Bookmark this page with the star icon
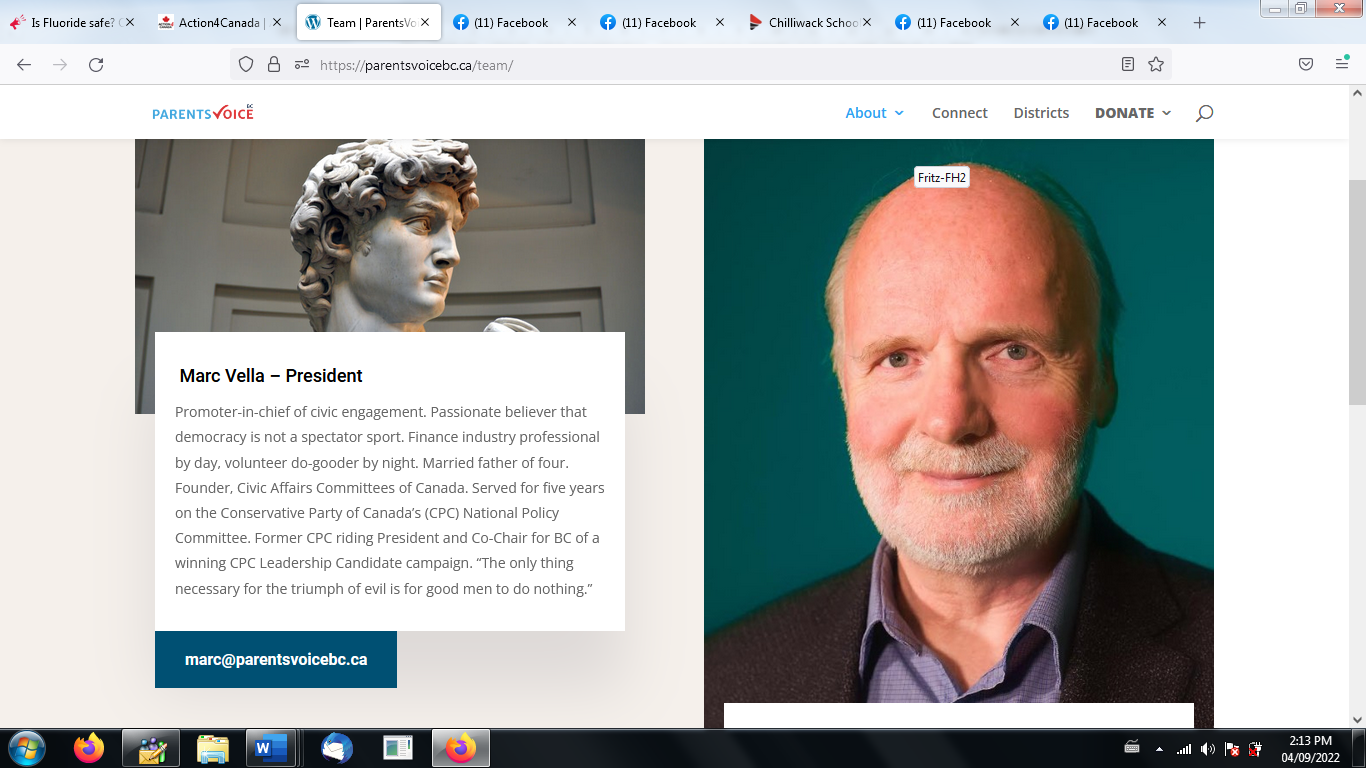This screenshot has height=768, width=1366. [x=1156, y=64]
